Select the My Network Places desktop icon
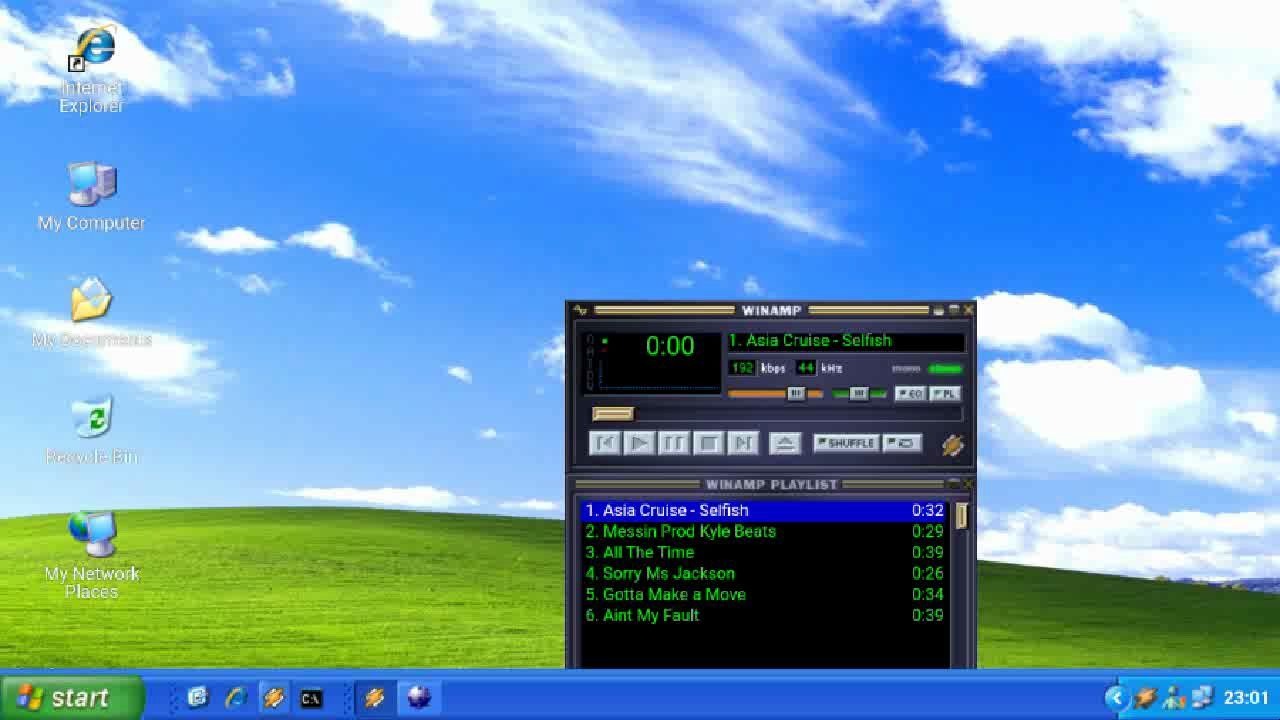The height and width of the screenshot is (720, 1280). click(x=91, y=556)
